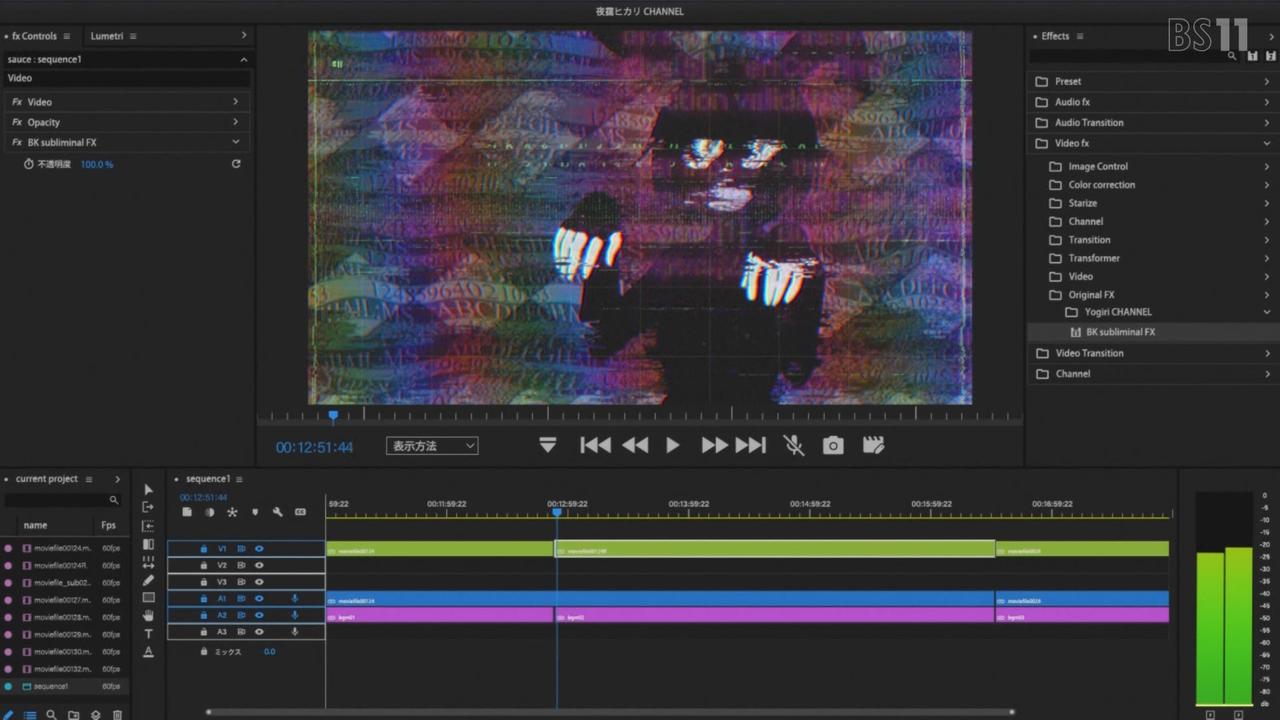Screen dimensions: 1280x720
Task: Select the Type tool
Action: pos(149,634)
